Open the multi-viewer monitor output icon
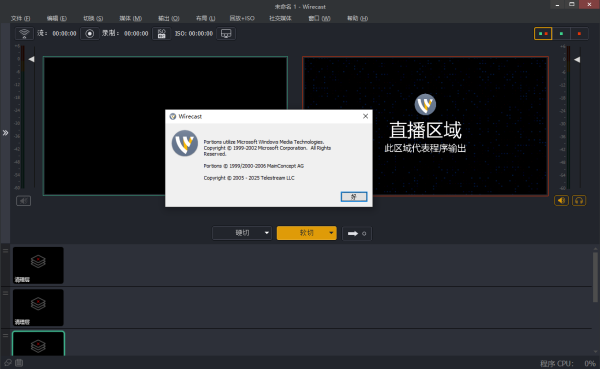600x369 pixels. [x=226, y=34]
